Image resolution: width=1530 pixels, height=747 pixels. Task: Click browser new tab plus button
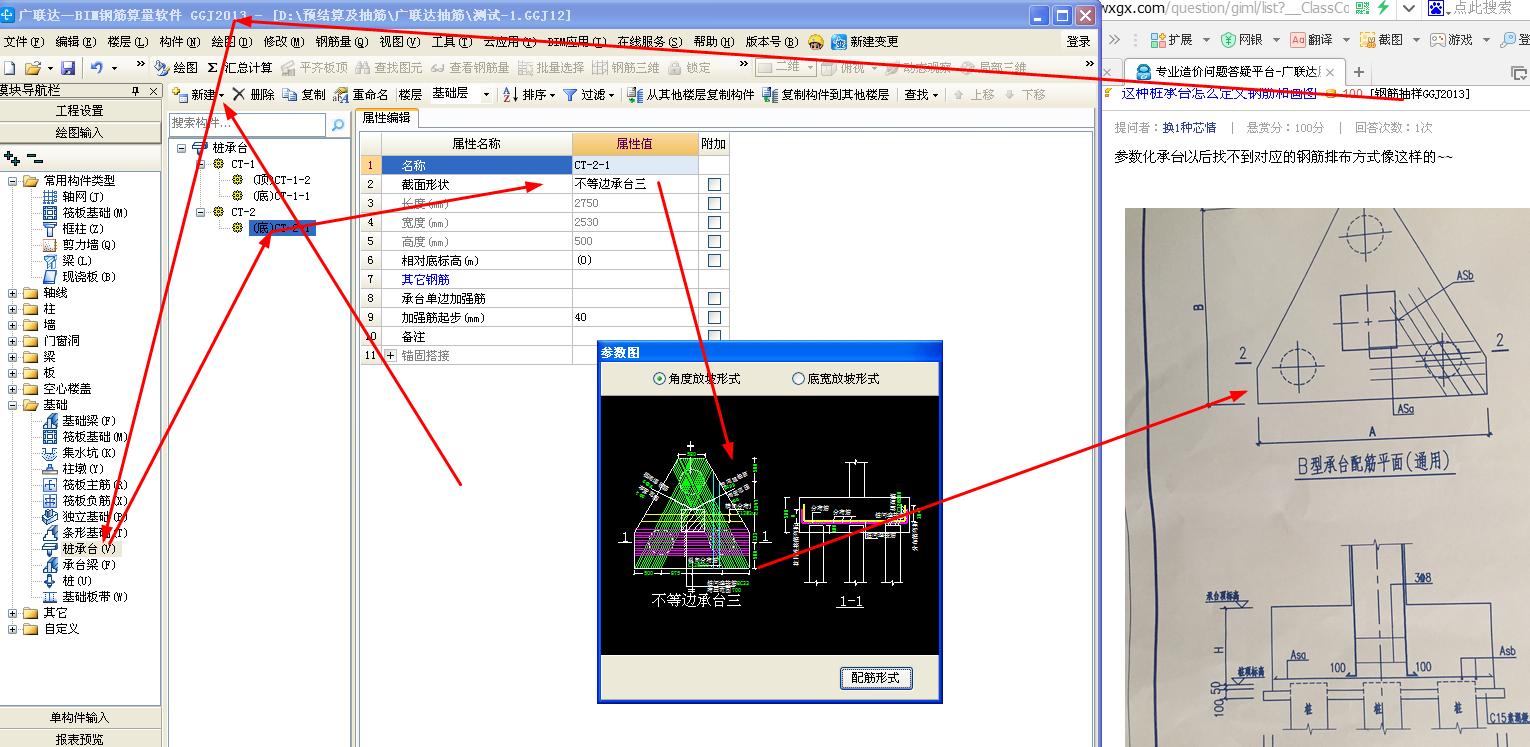1359,72
